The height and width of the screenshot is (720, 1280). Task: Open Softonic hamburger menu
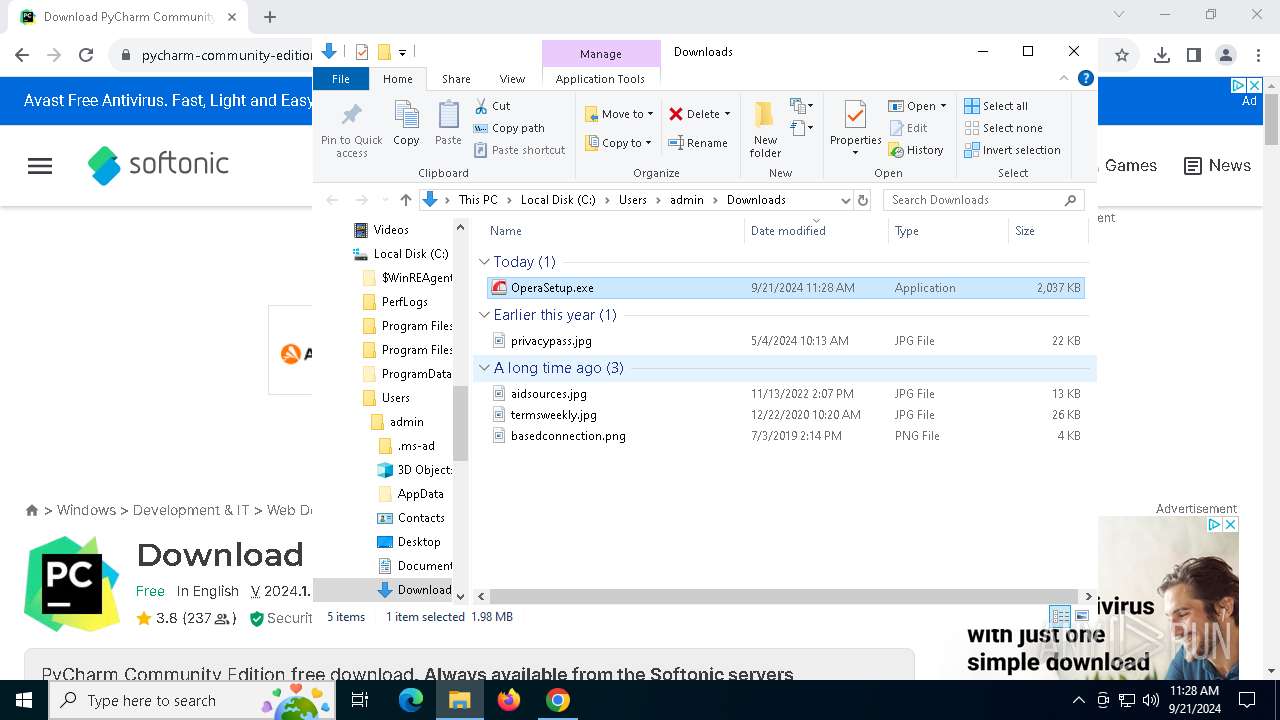point(40,166)
